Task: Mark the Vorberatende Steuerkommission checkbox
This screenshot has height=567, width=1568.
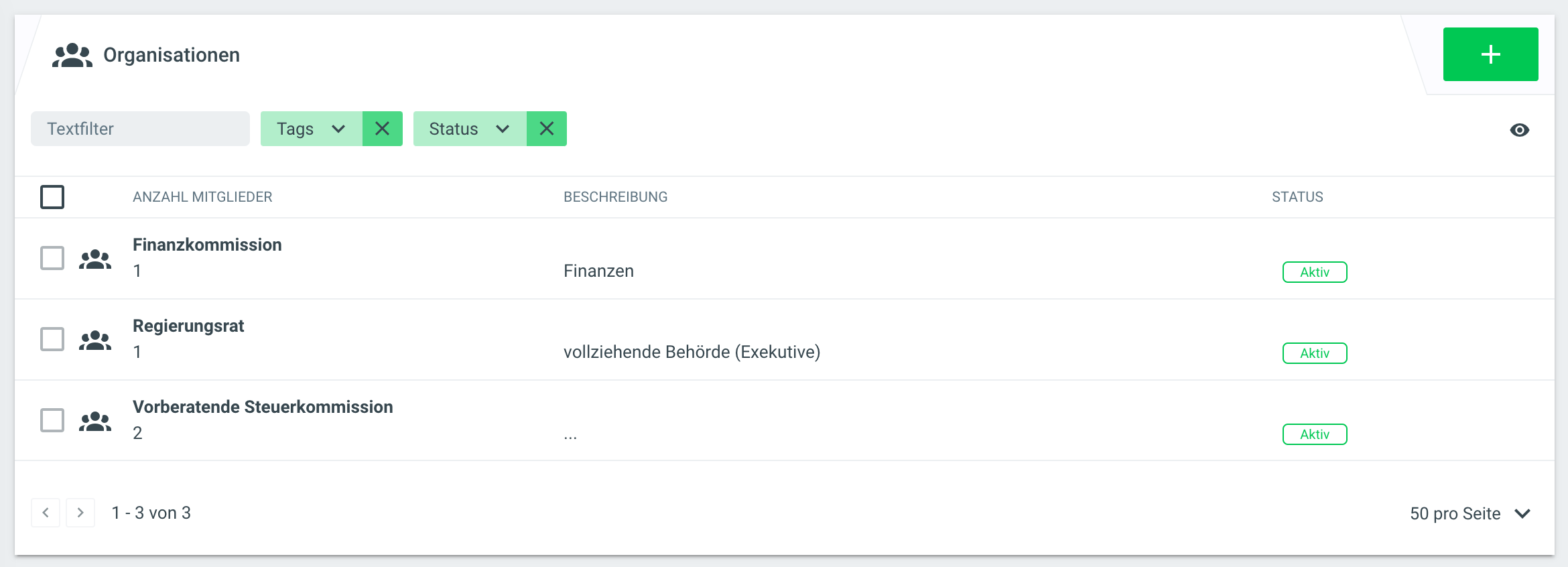Action: [x=52, y=420]
